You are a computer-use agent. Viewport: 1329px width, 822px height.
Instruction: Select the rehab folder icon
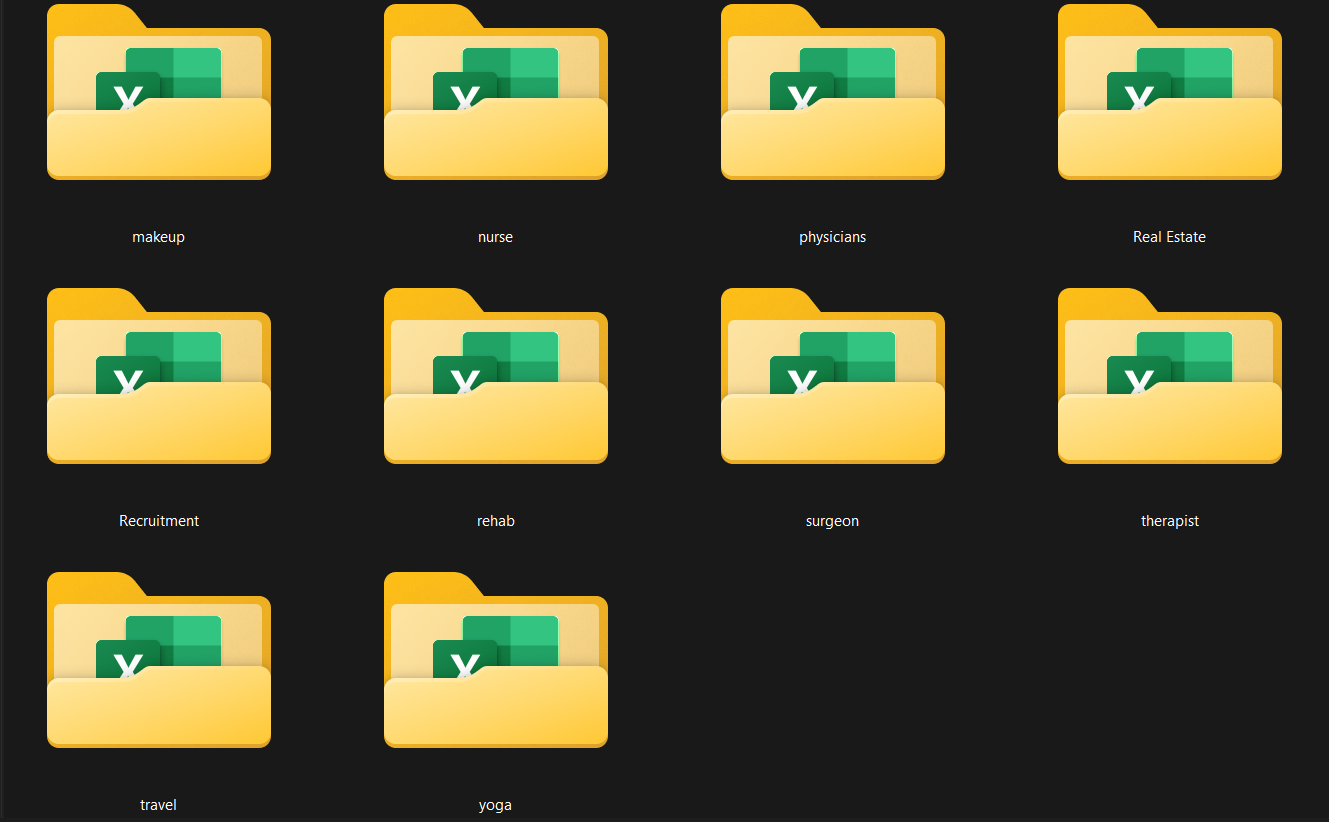(x=496, y=376)
